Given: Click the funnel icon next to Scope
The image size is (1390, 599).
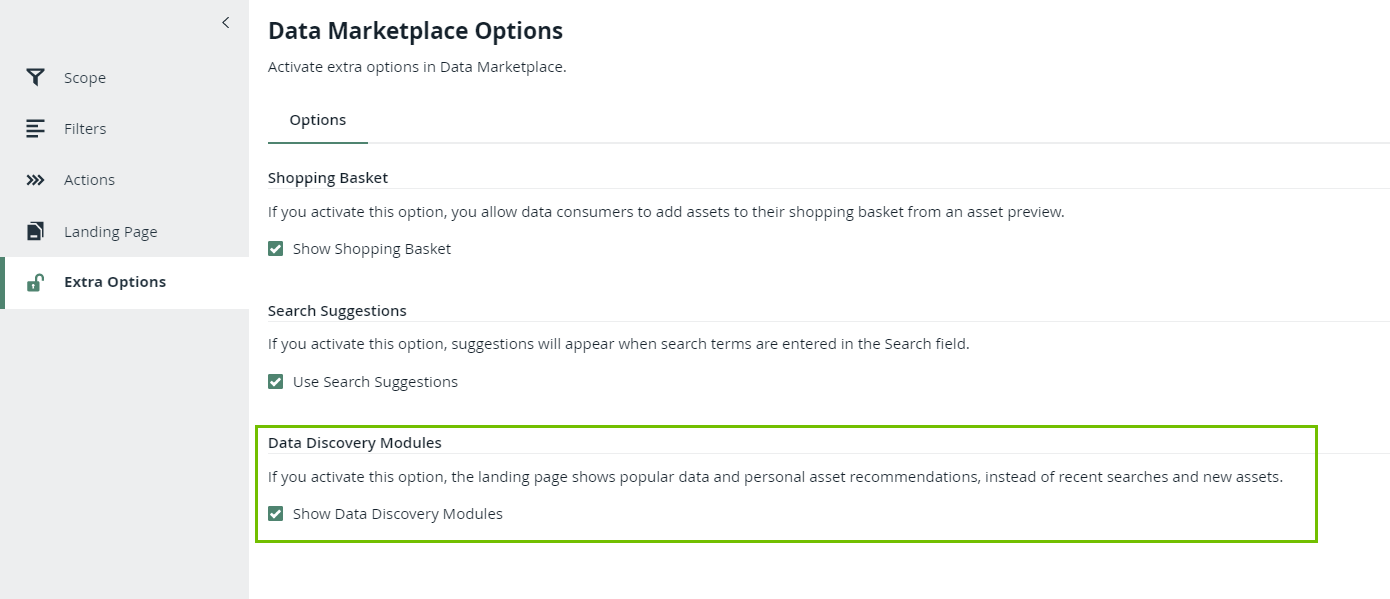Looking at the screenshot, I should tap(35, 77).
